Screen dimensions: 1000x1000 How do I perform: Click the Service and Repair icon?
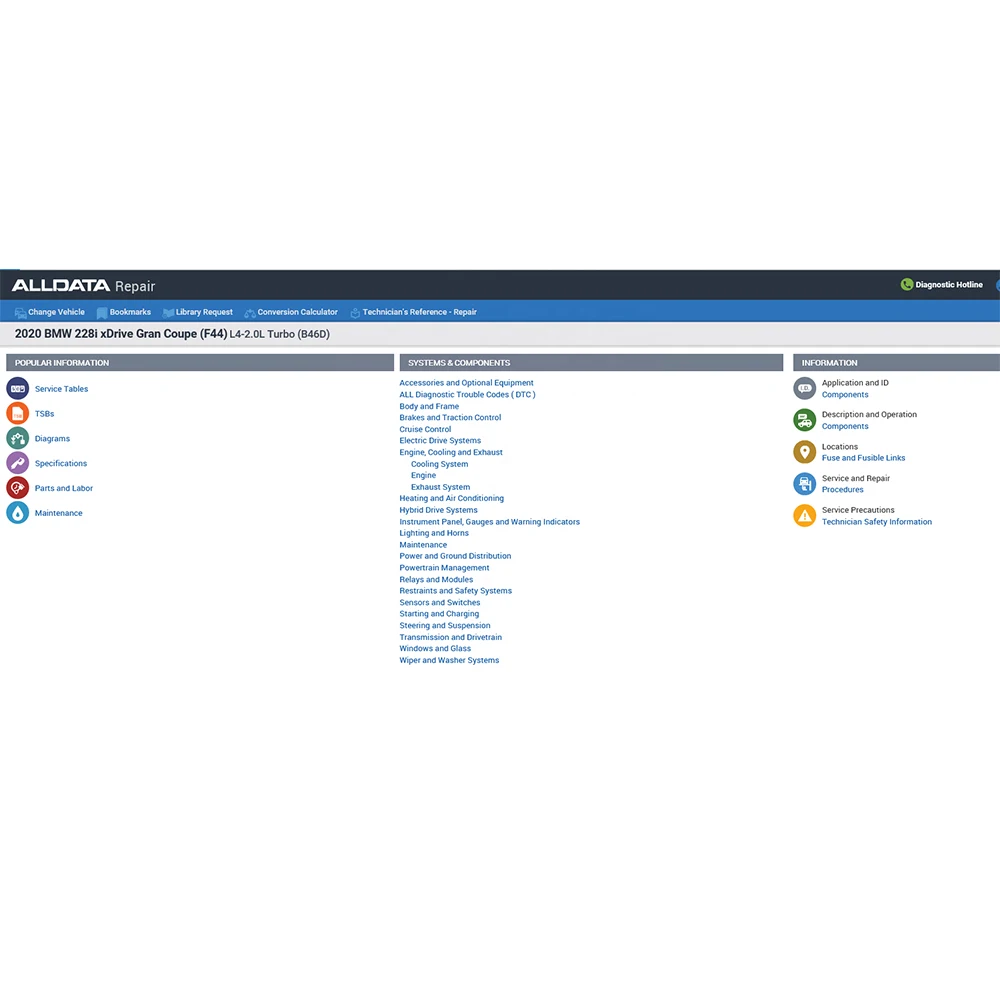(805, 484)
